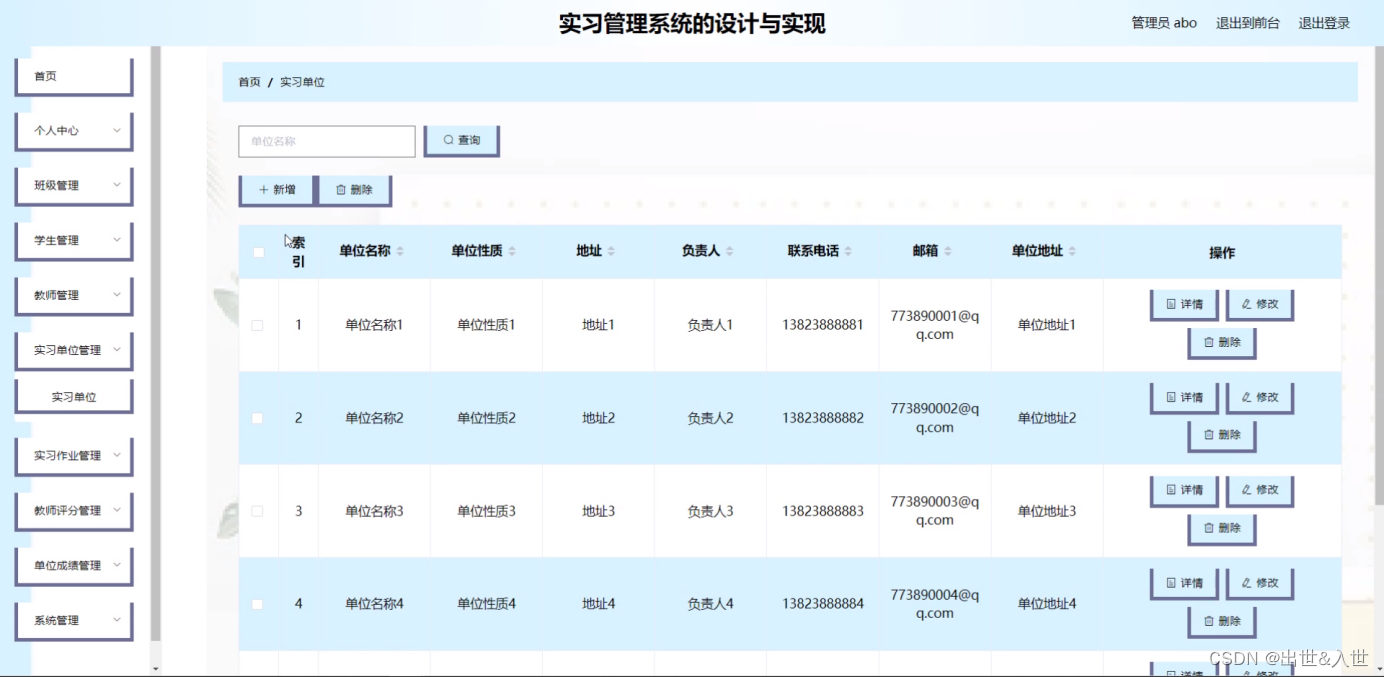
Task: Expand 教师管理 sidebar menu
Action: click(74, 296)
